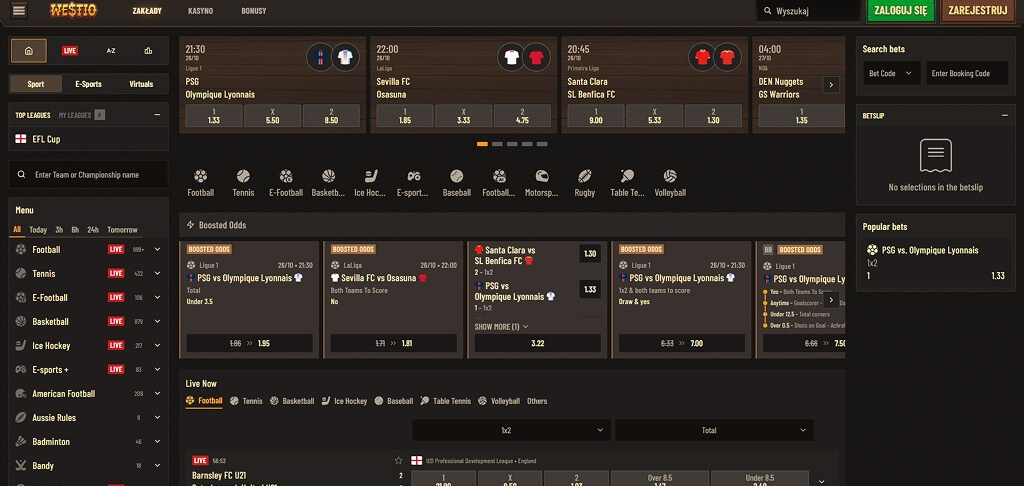The image size is (1024, 486).
Task: Open the hamburger menu icon
Action: 19,10
